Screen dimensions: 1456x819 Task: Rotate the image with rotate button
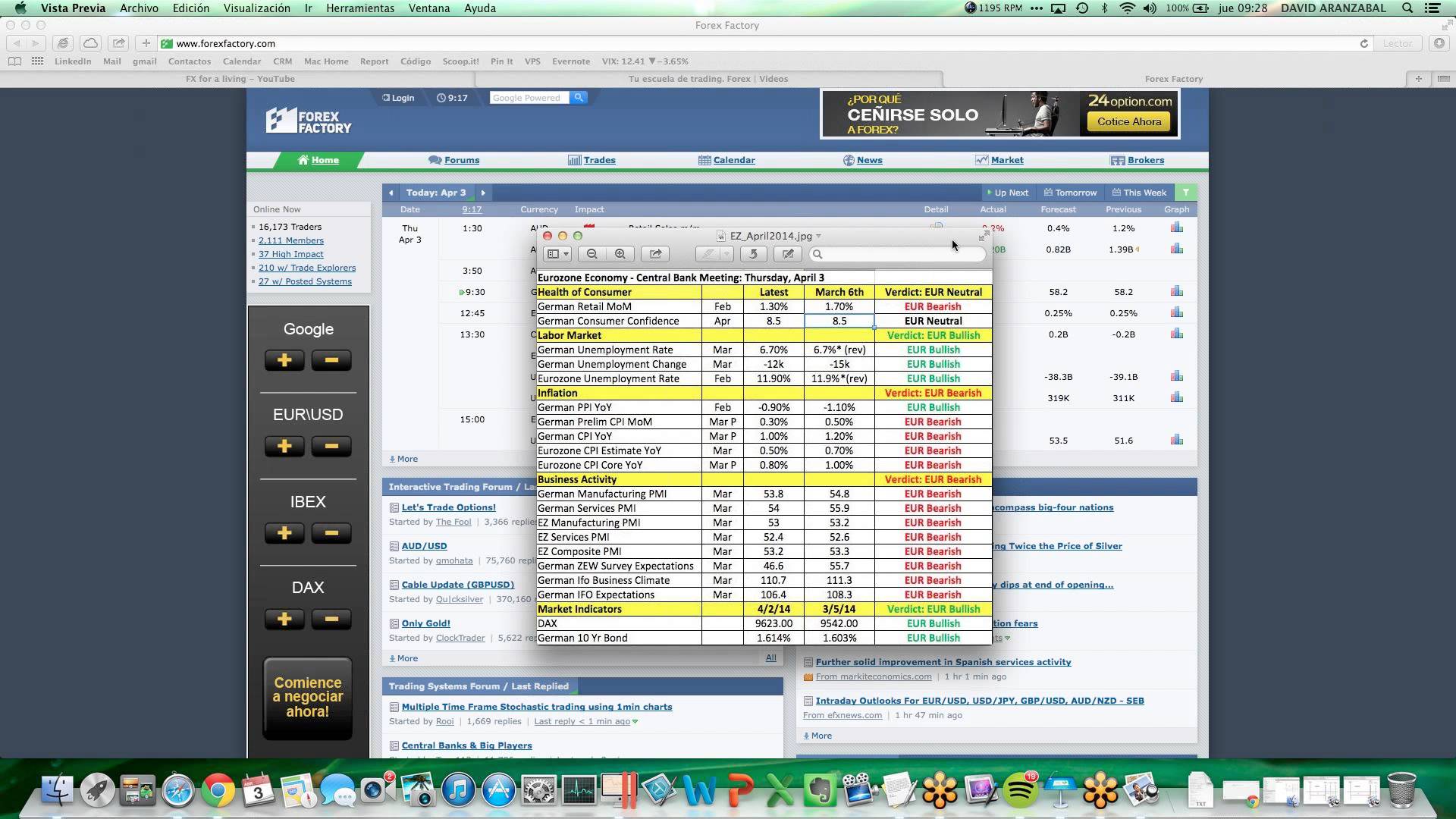[753, 255]
